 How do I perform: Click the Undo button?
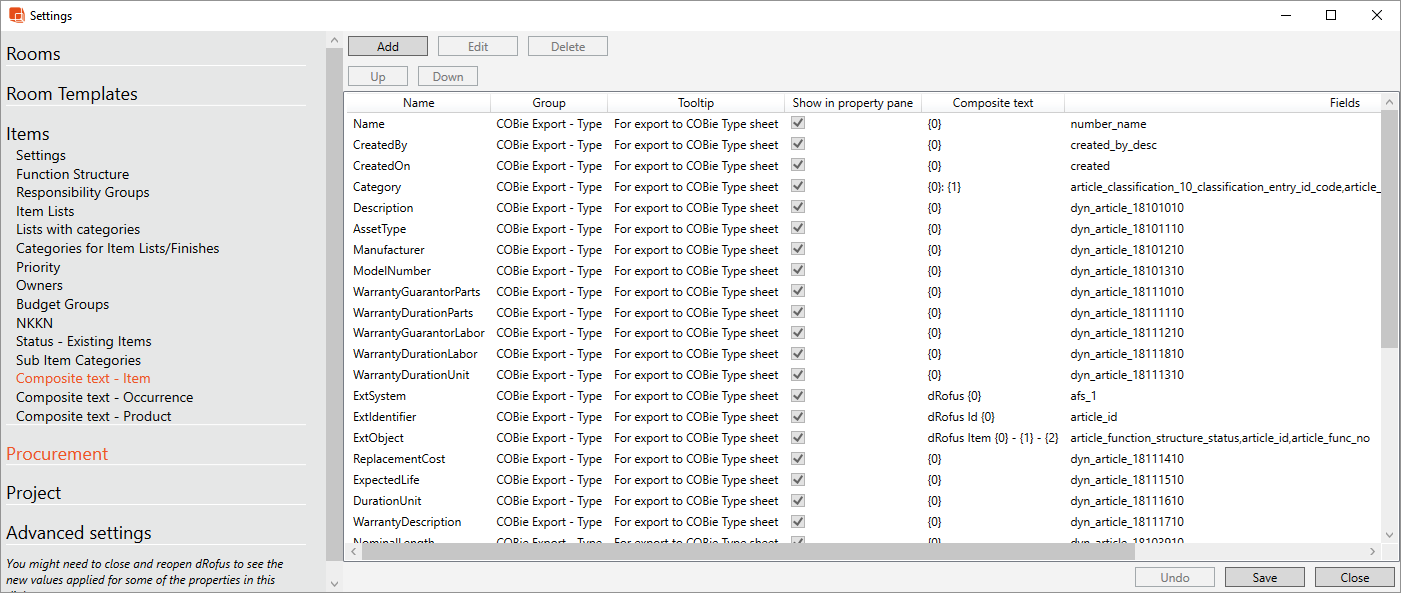pyautogui.click(x=1174, y=577)
